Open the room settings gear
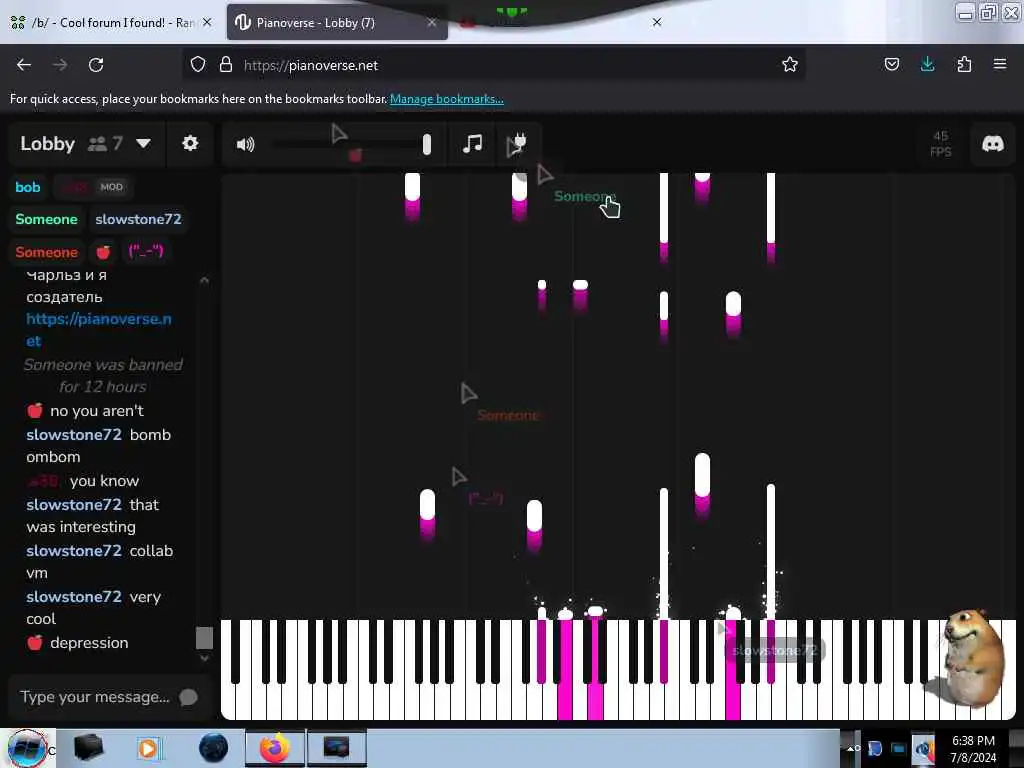The height and width of the screenshot is (768, 1024). tap(190, 143)
